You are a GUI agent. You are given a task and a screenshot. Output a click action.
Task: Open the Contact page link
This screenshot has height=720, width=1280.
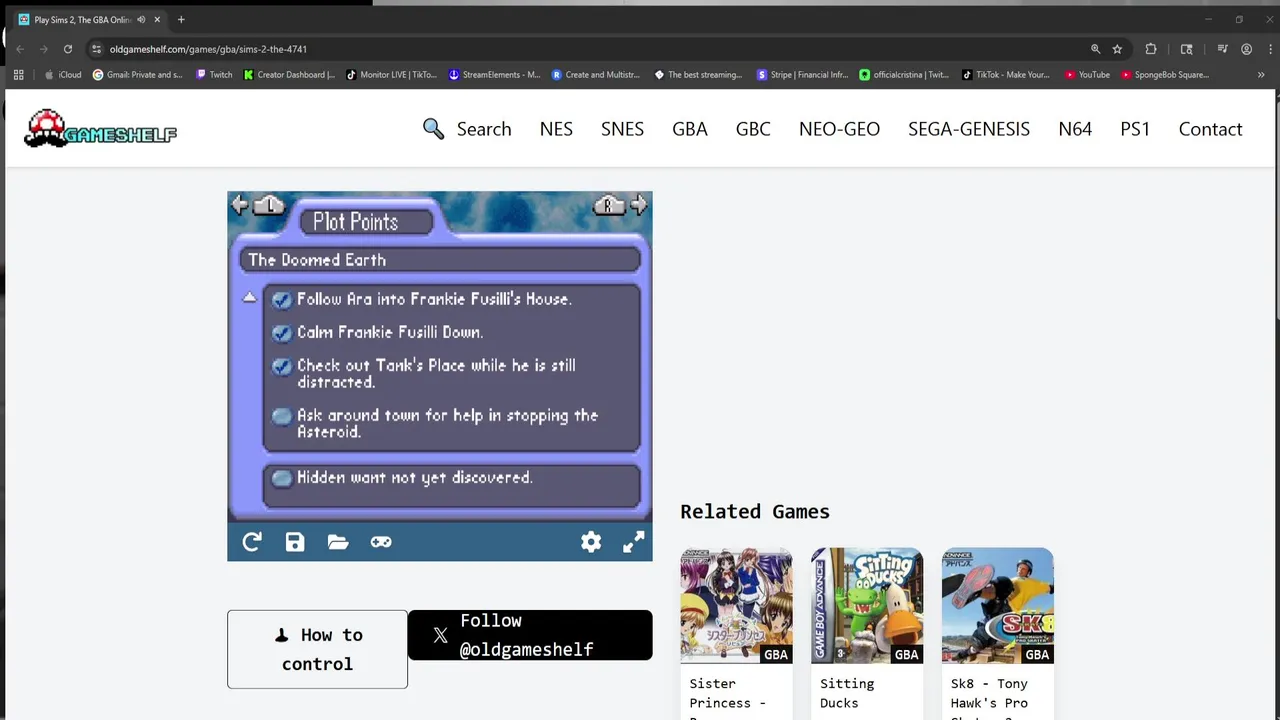(1210, 129)
